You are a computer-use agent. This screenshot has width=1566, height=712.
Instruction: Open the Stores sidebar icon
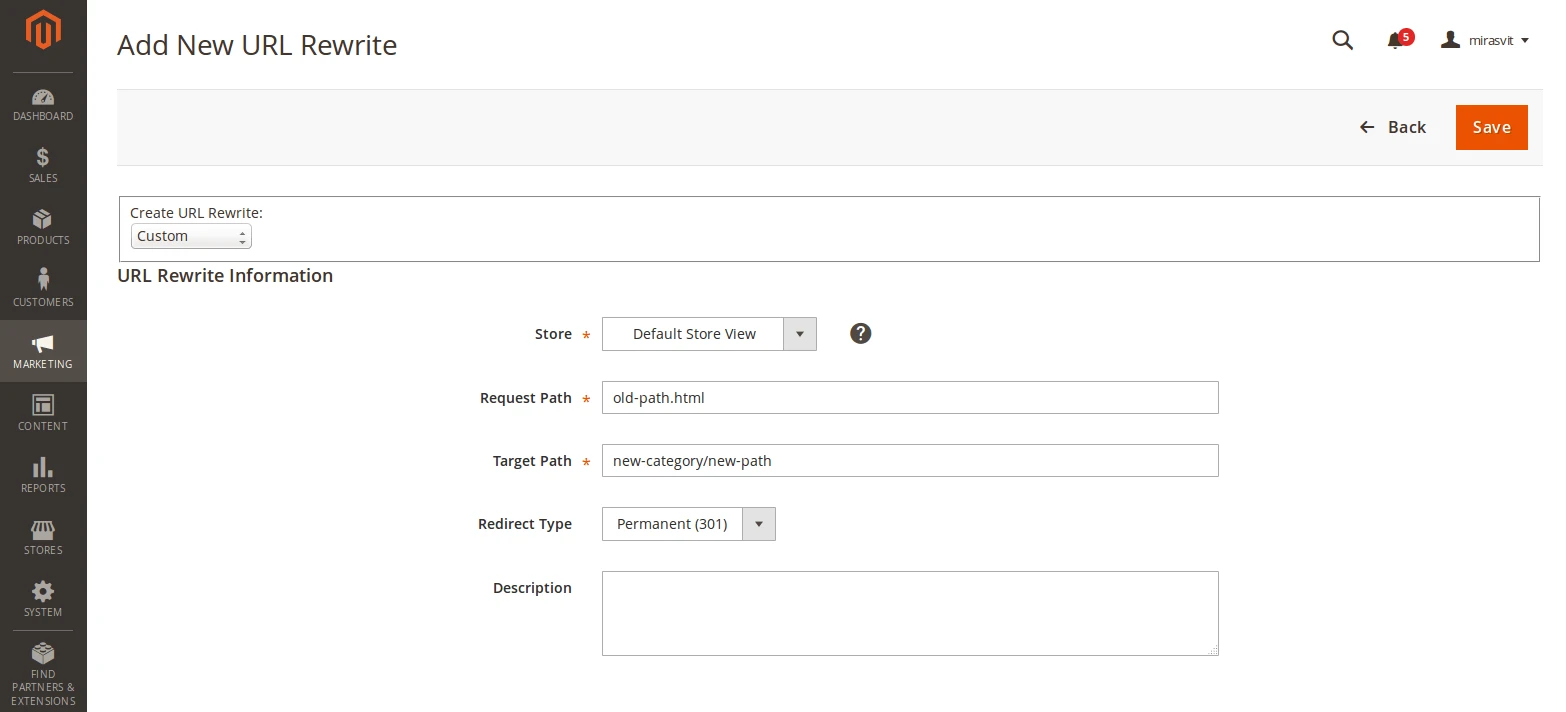(x=42, y=530)
